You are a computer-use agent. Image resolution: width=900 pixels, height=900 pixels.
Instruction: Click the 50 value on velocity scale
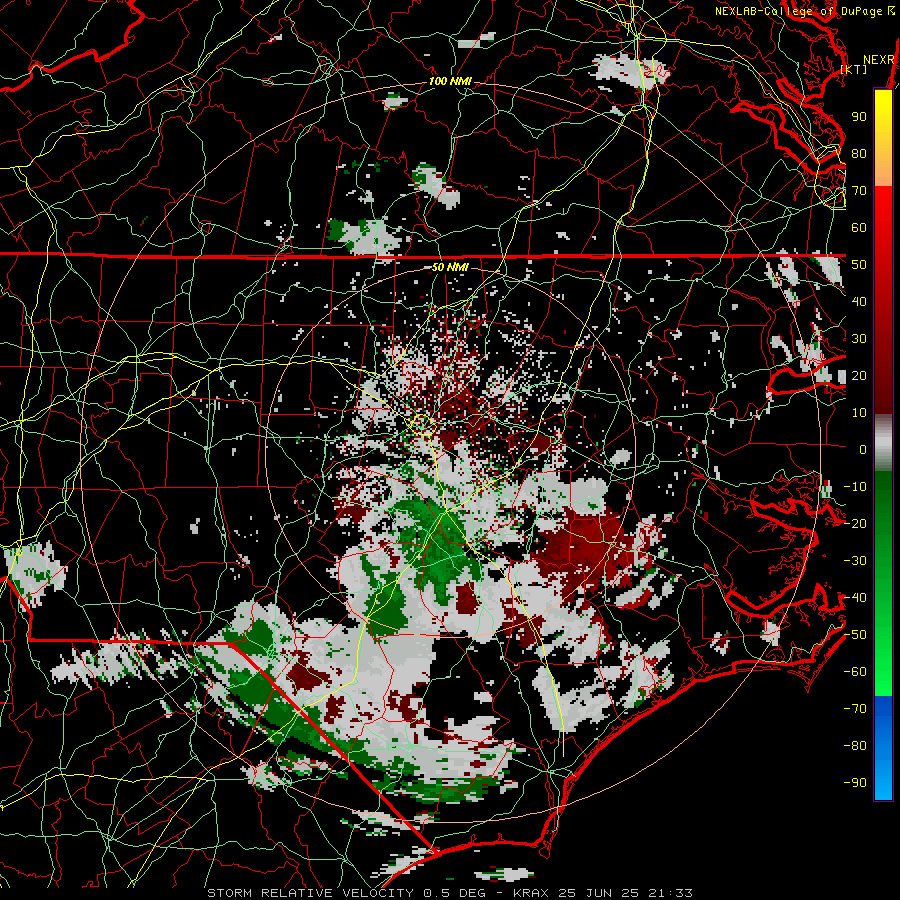(x=859, y=265)
